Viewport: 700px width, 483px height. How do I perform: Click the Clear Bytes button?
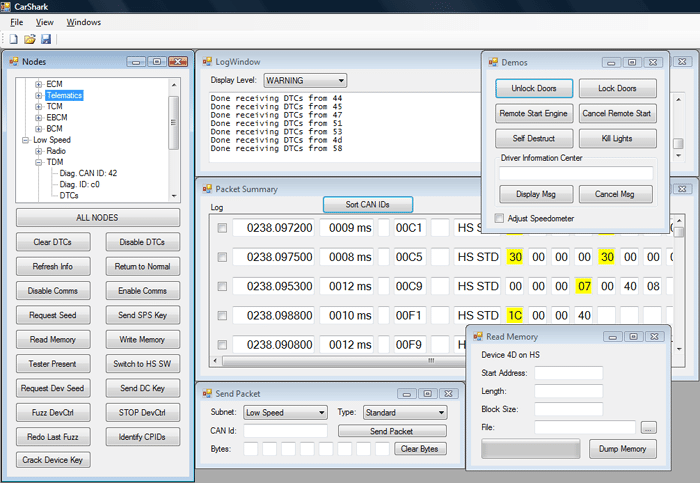(x=420, y=449)
